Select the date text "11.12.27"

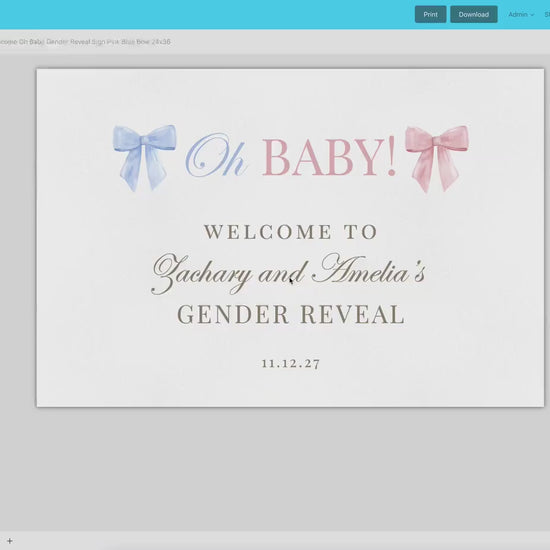point(291,363)
